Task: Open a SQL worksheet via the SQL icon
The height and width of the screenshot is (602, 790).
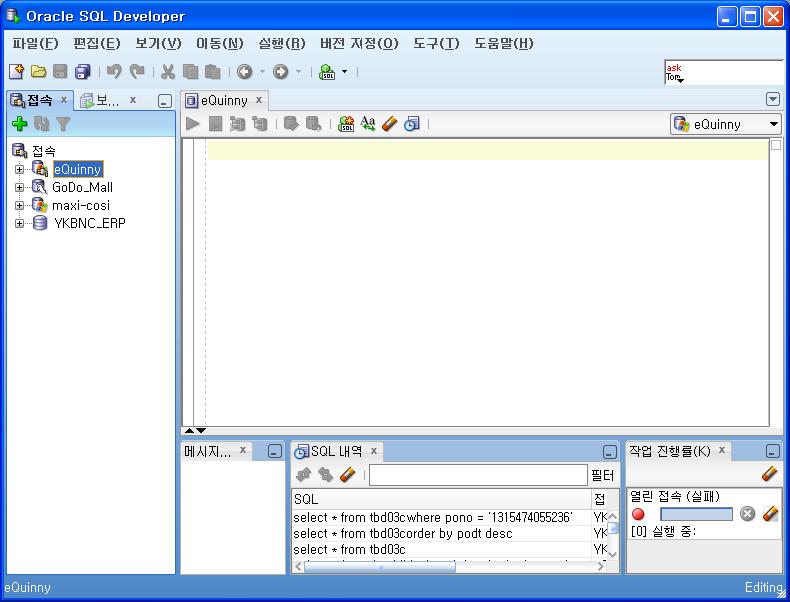Action: [x=327, y=72]
